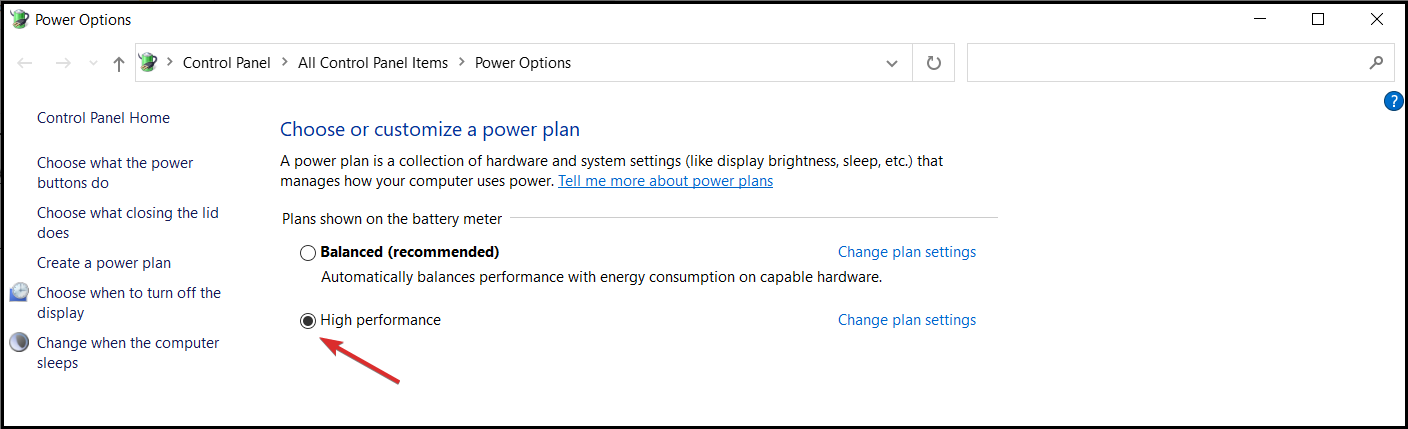This screenshot has height=429, width=1408.
Task: Open Control Panel Home
Action: pos(103,118)
